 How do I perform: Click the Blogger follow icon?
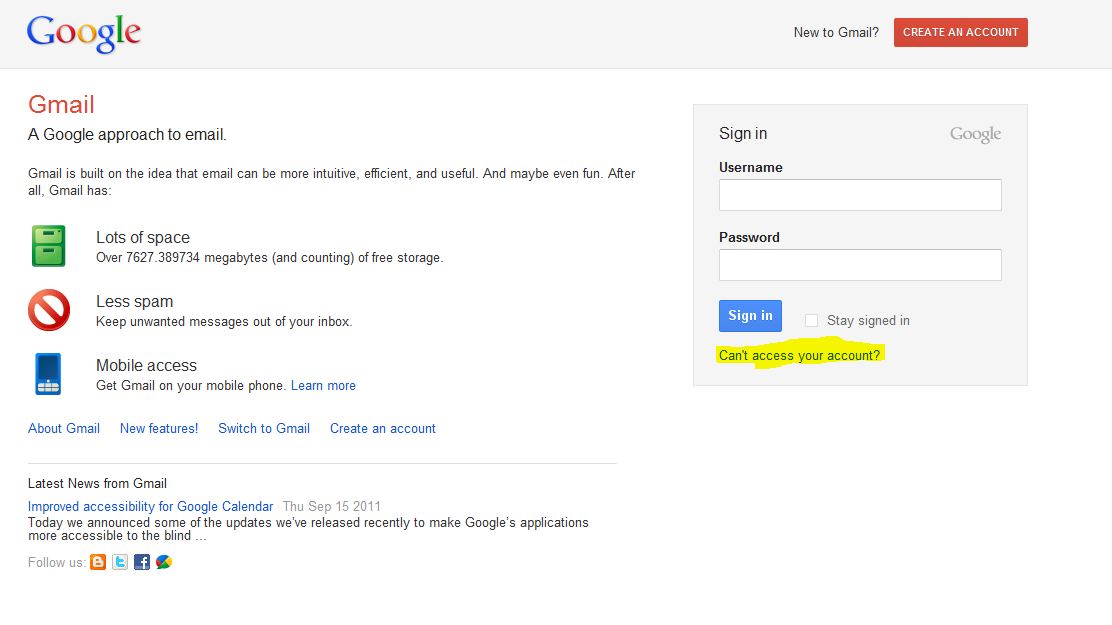[98, 562]
